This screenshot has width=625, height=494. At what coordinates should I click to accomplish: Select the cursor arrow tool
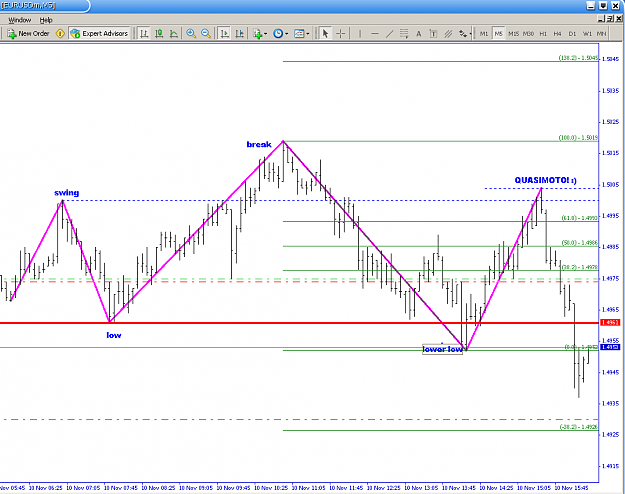(325, 33)
